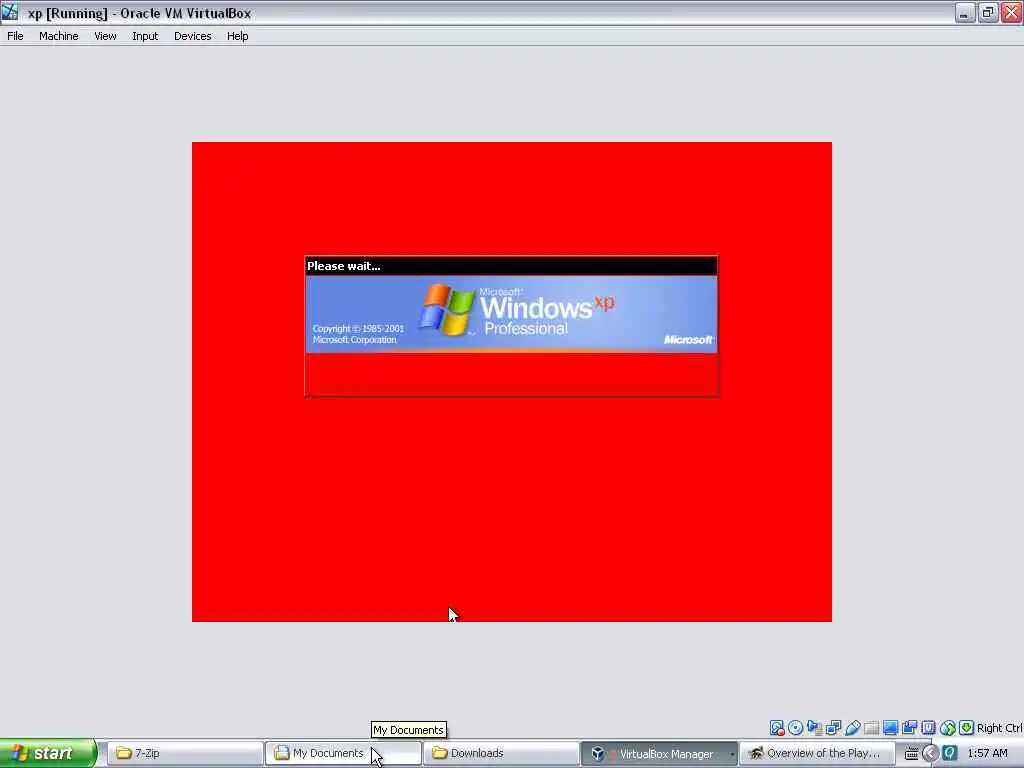
Task: Click the shared folders status icon
Action: click(871, 728)
